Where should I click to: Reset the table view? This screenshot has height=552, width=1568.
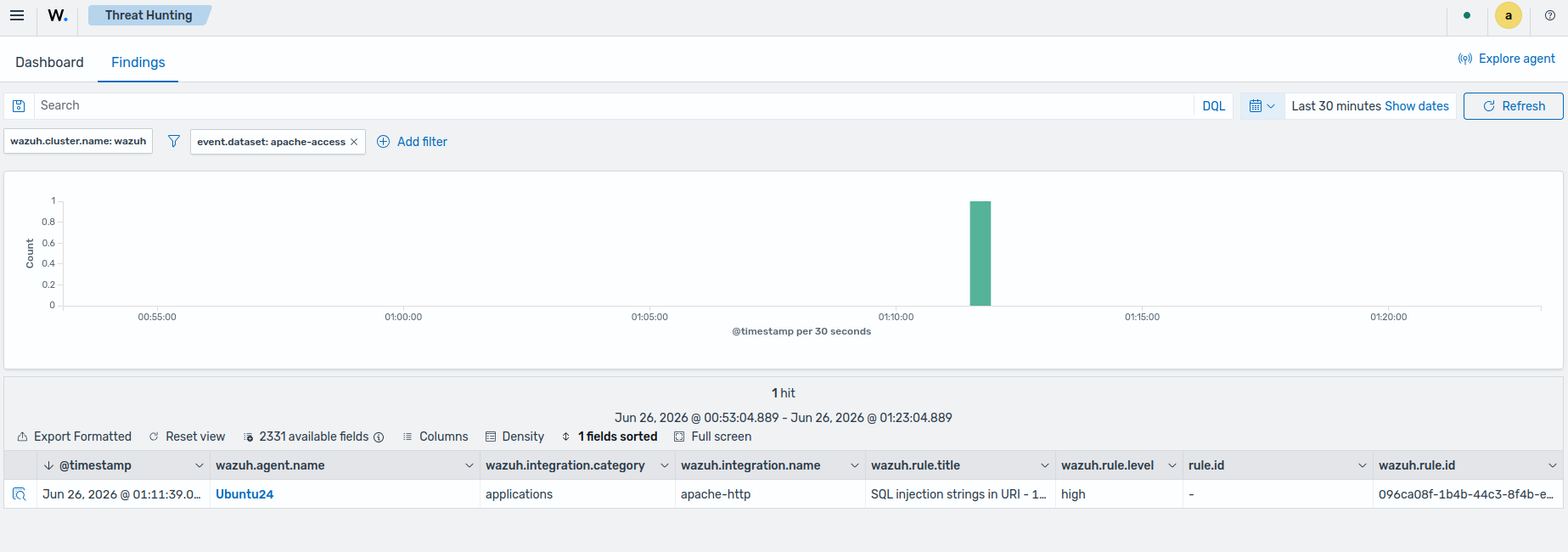(187, 437)
